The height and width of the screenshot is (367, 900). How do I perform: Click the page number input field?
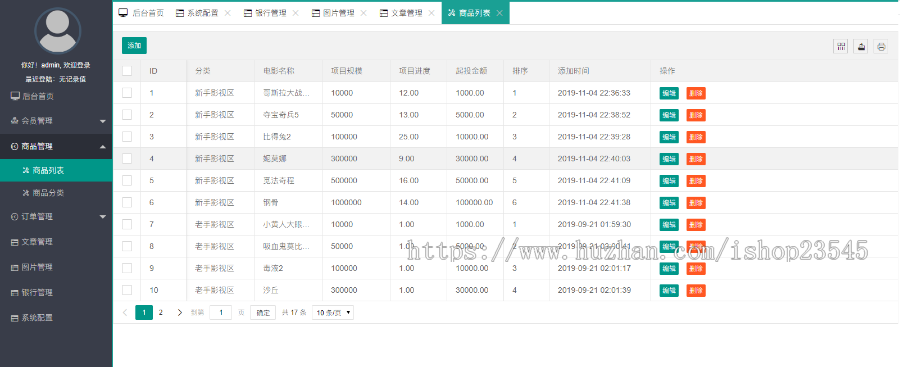point(220,312)
